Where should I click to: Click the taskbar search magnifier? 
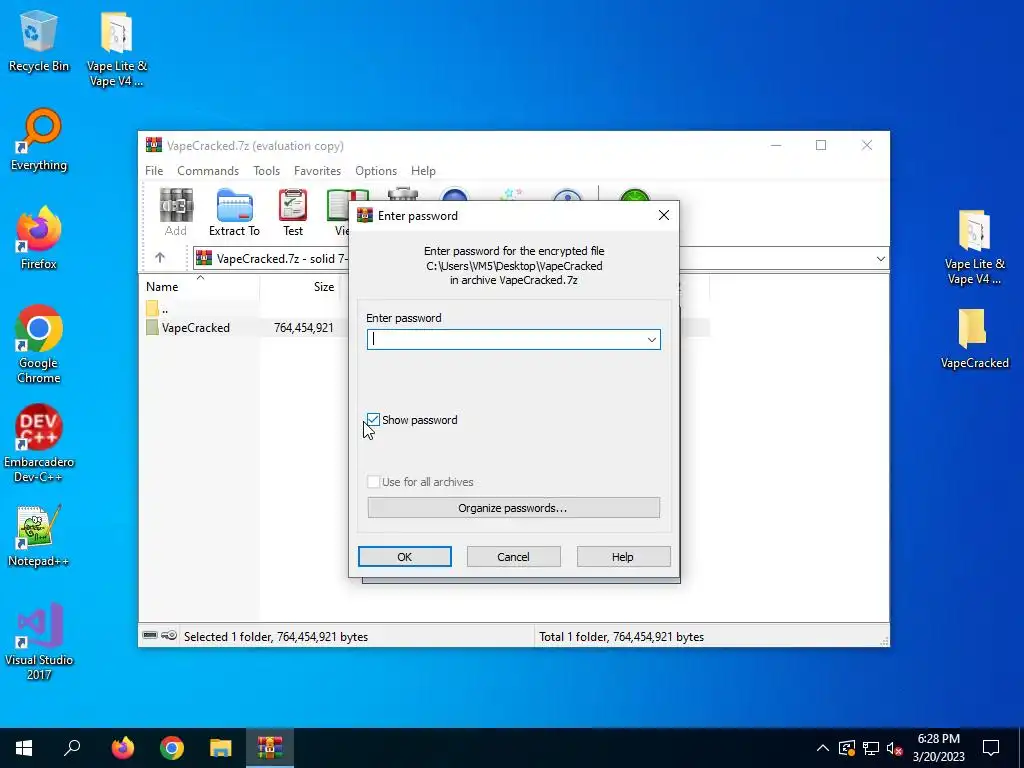click(72, 748)
